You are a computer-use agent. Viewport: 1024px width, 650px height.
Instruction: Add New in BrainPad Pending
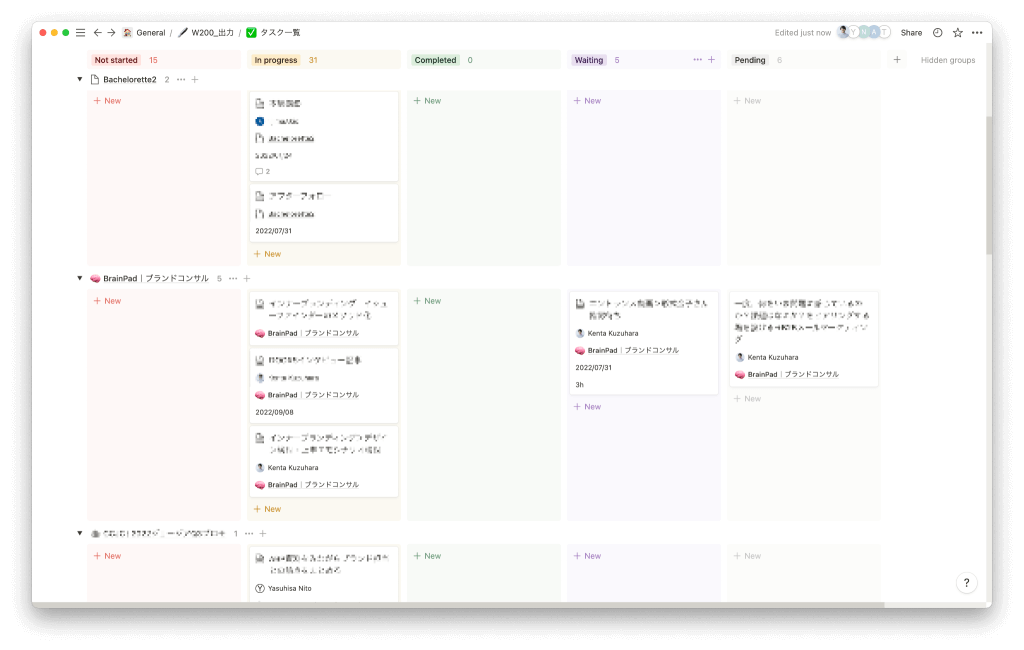pos(747,398)
